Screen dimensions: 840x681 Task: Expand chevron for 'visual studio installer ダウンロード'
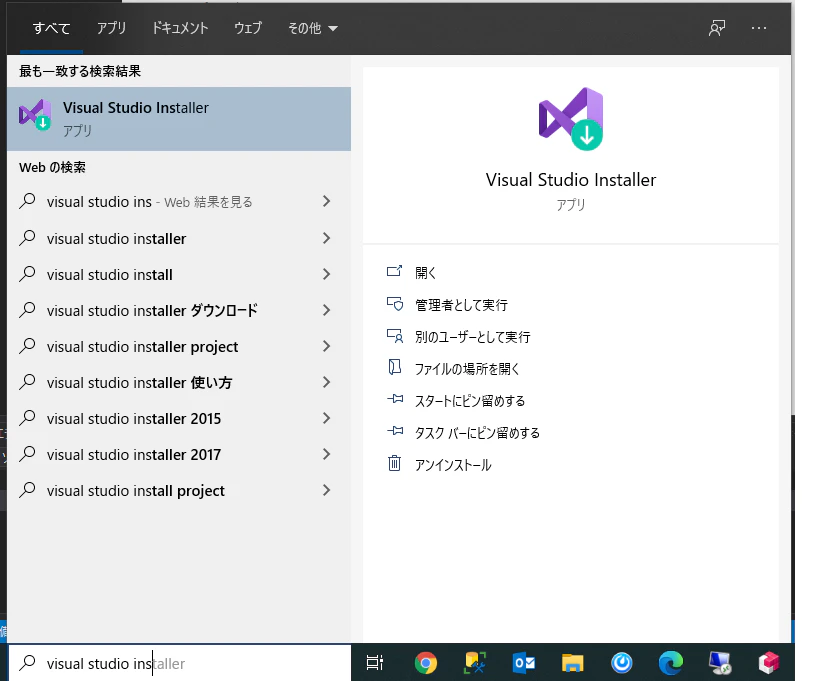326,310
